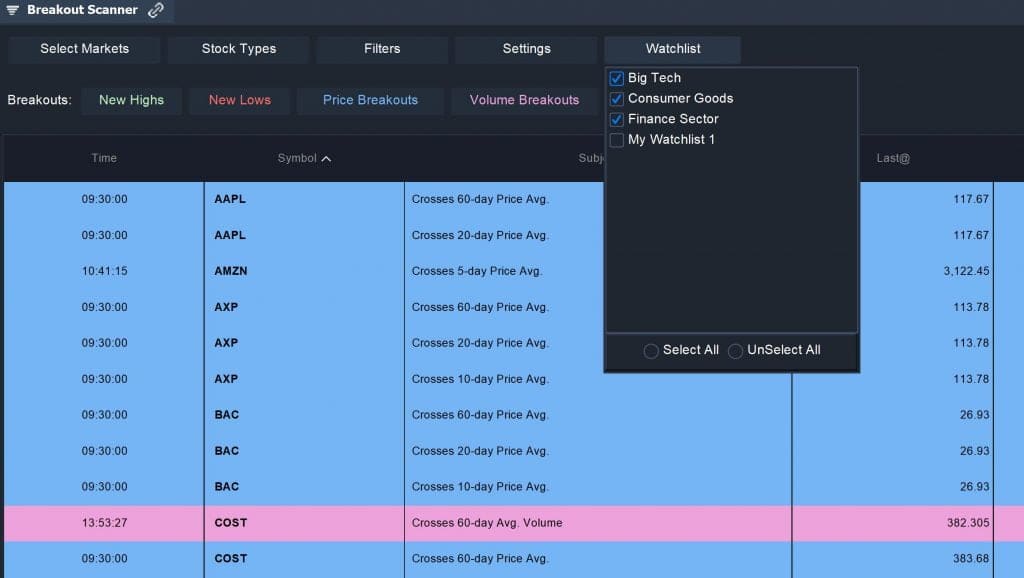Click the chain link icon next to the title
This screenshot has width=1024, height=578.
(156, 10)
